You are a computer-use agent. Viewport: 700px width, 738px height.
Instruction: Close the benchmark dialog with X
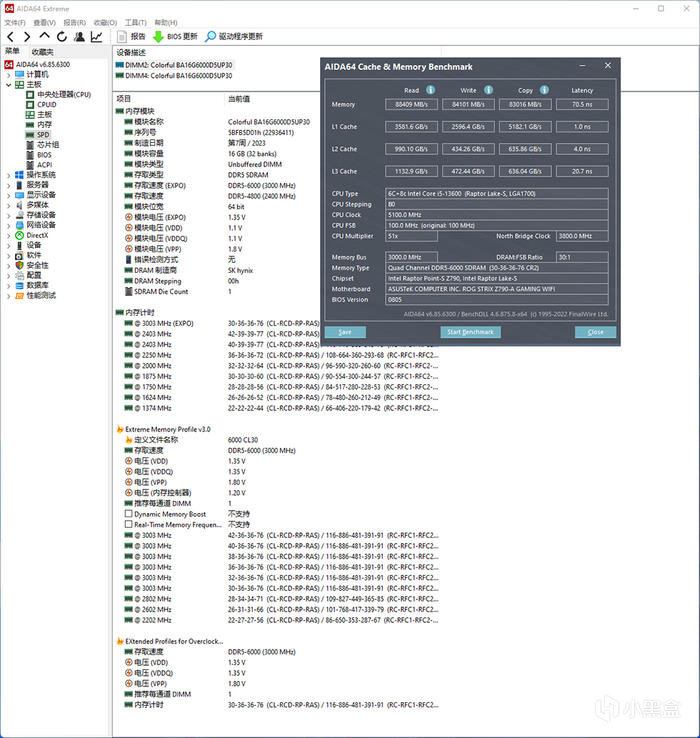click(x=608, y=66)
